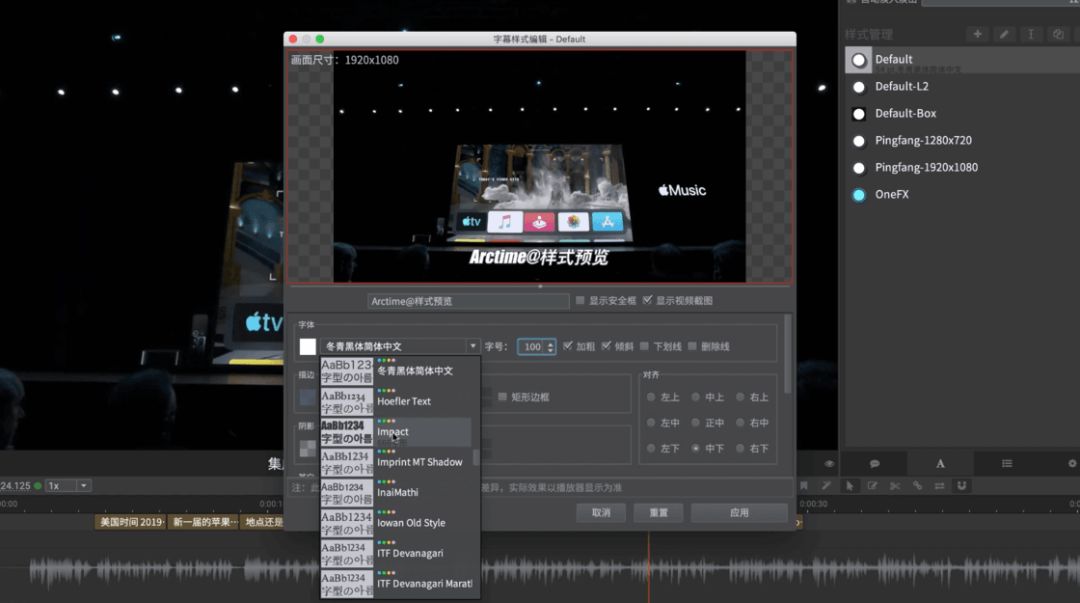Select 左中 alignment radio
The height and width of the screenshot is (603, 1080).
pyautogui.click(x=651, y=422)
